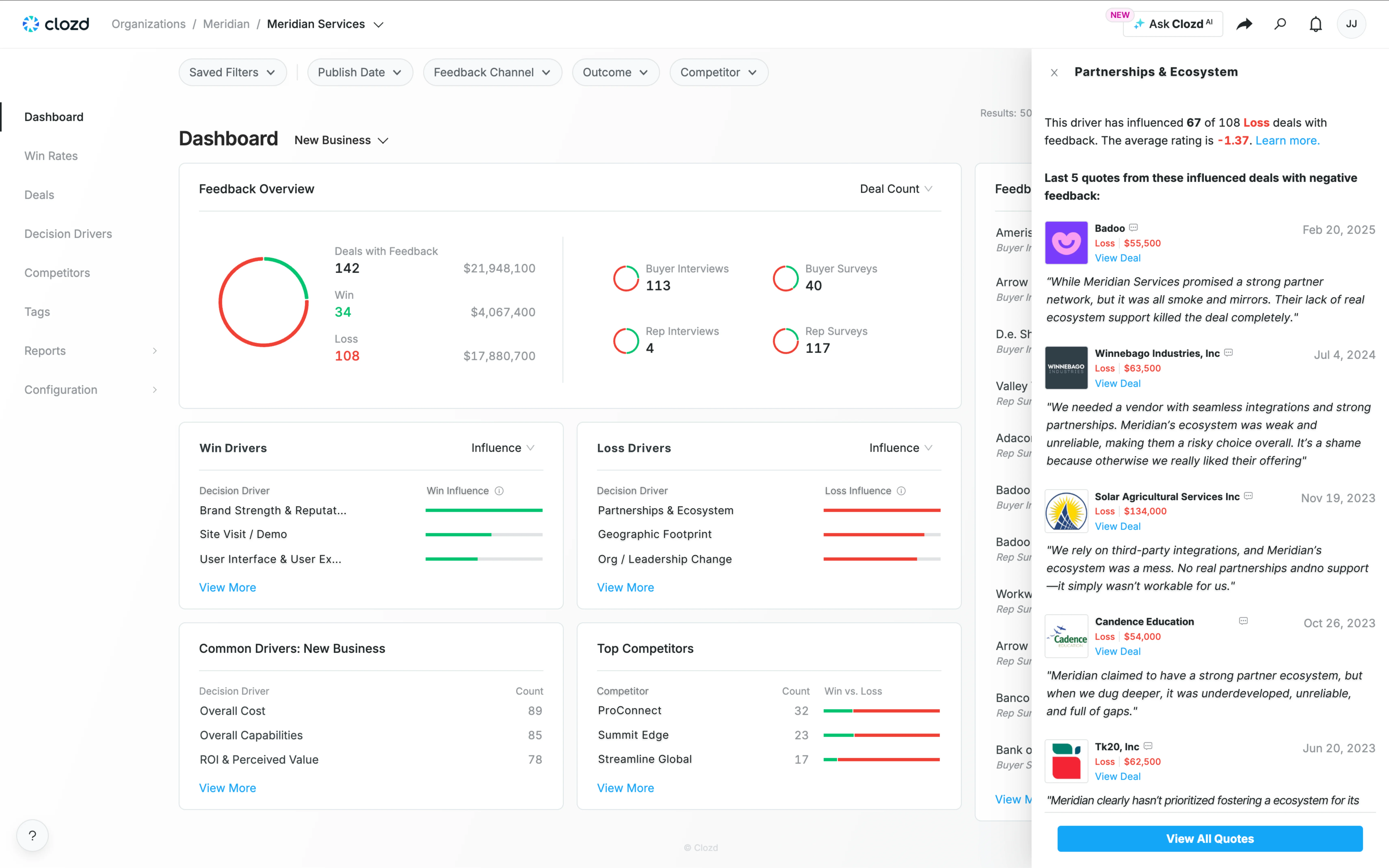Open the Saved Filters dropdown
The width and height of the screenshot is (1389, 868).
click(x=233, y=72)
